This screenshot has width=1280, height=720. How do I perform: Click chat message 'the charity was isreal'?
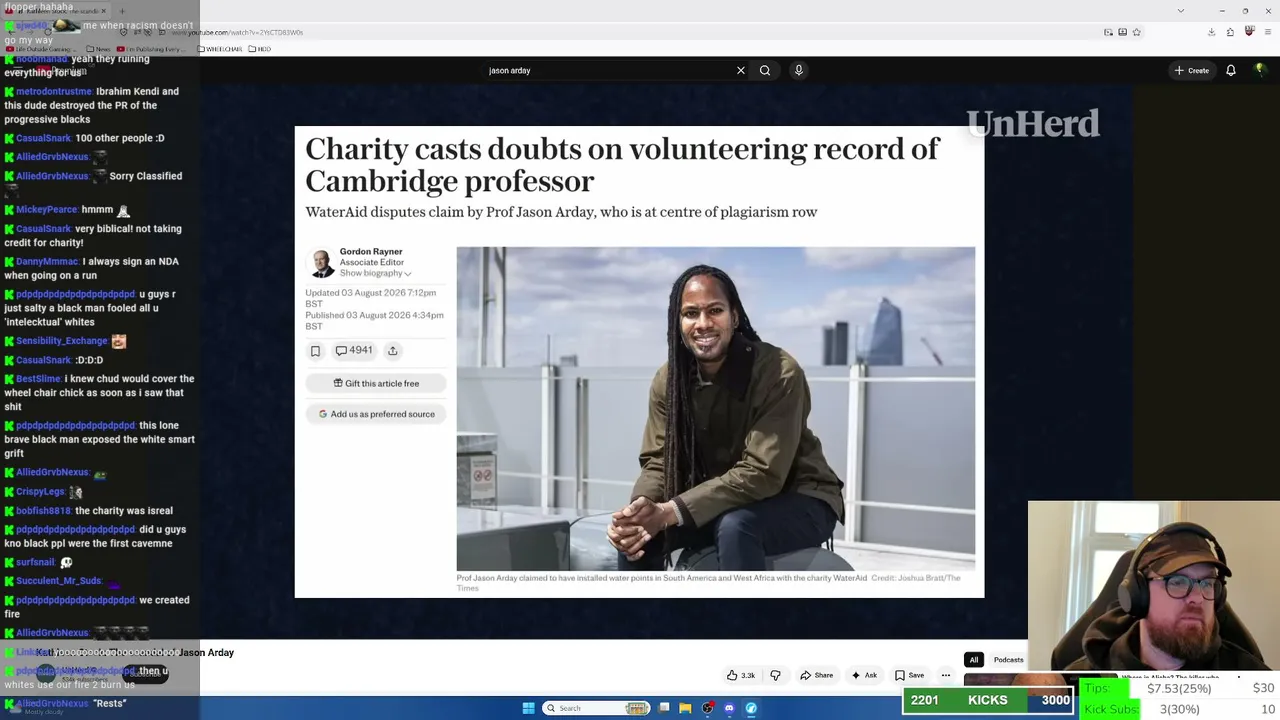pyautogui.click(x=124, y=511)
